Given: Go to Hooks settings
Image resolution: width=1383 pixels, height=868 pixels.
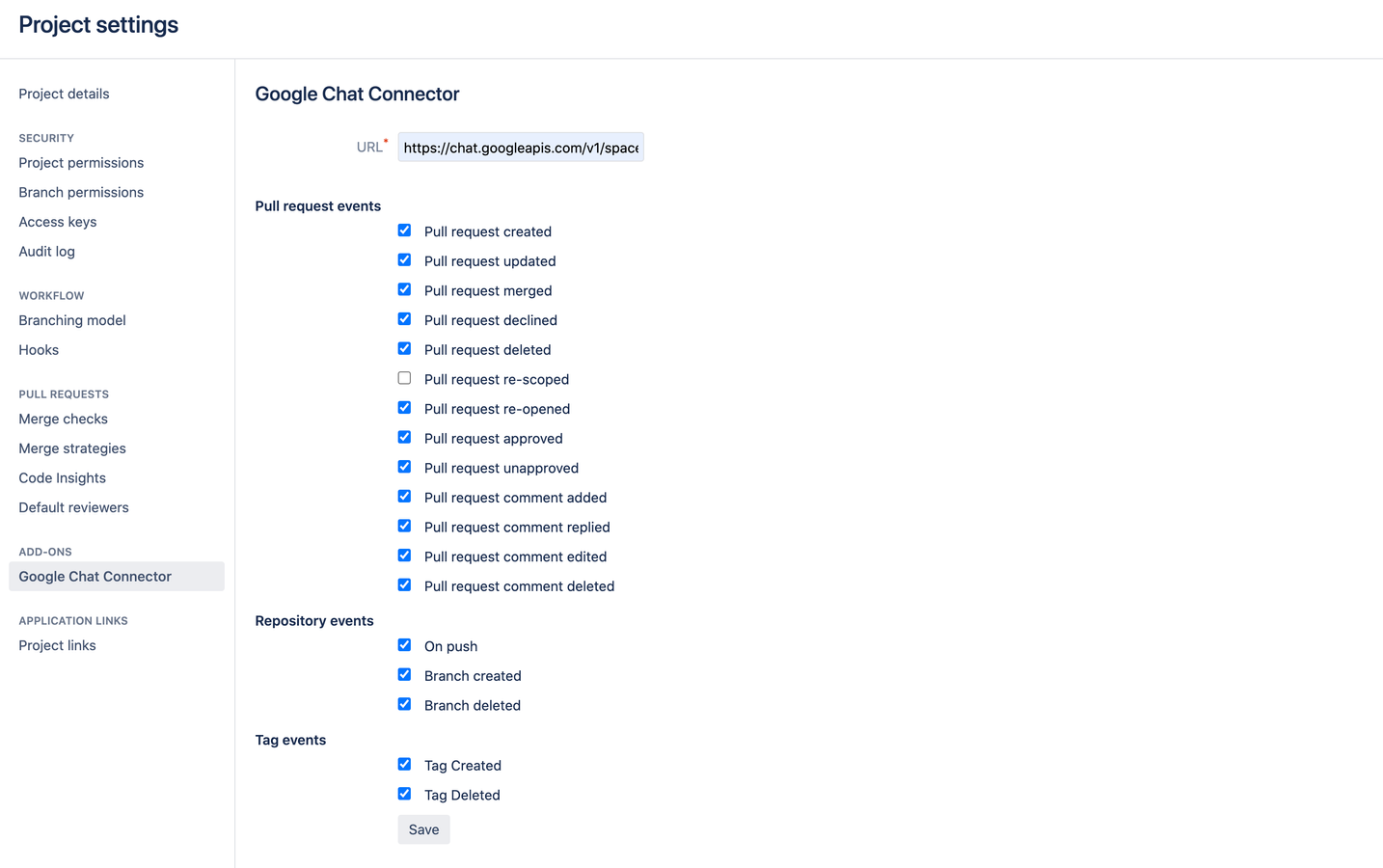Looking at the screenshot, I should [x=39, y=350].
